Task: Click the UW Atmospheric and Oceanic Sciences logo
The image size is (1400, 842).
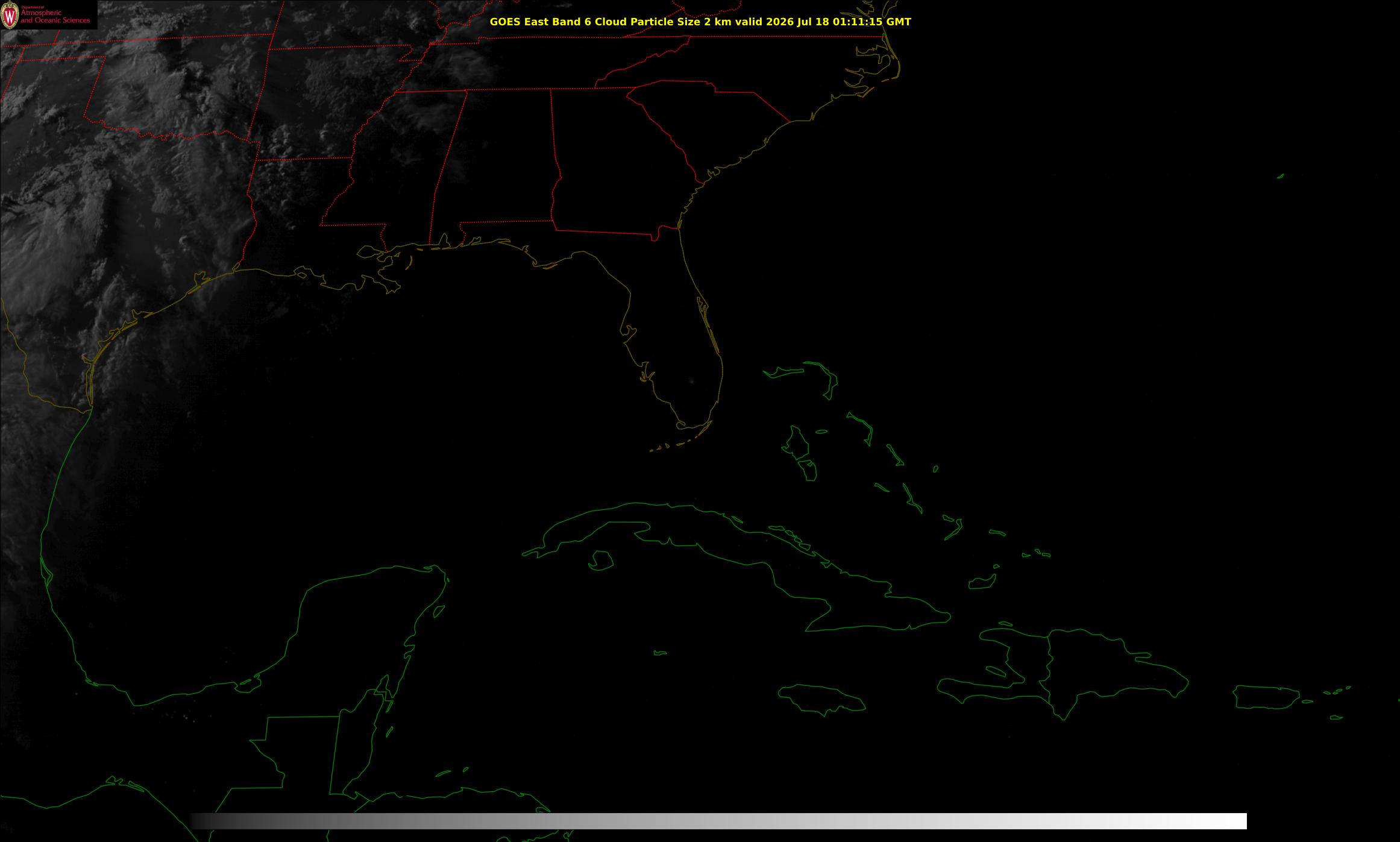Action: [48, 15]
